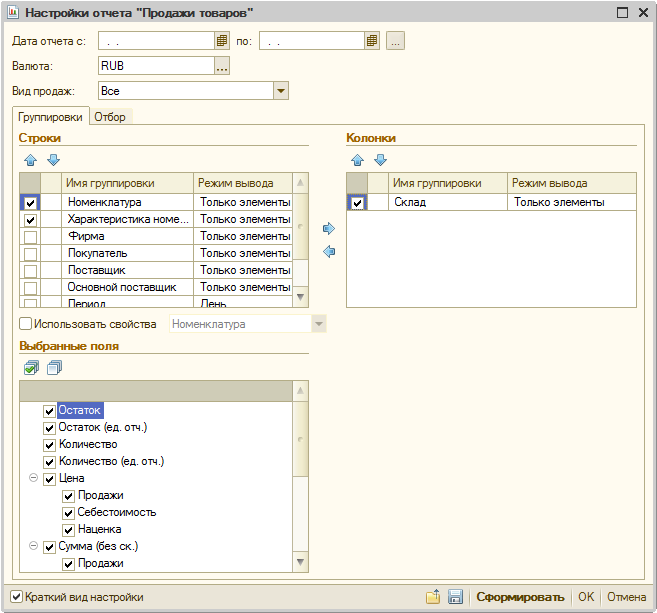
Task: Click the Сформировать button
Action: [520, 597]
